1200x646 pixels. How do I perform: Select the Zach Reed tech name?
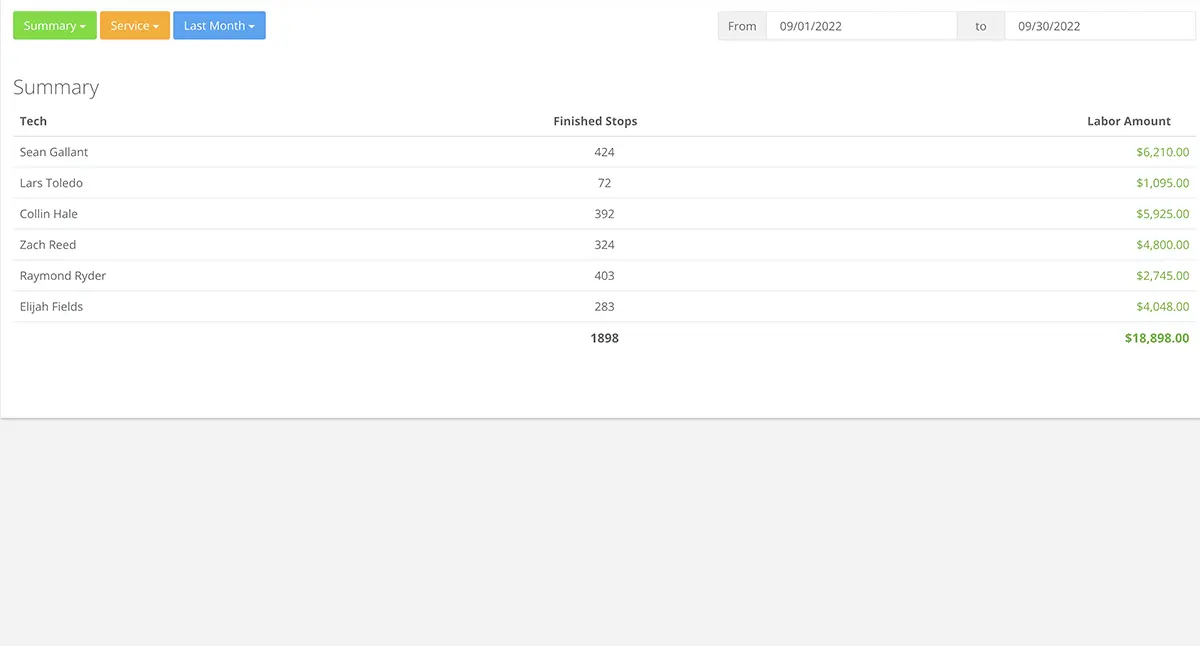[x=48, y=245]
